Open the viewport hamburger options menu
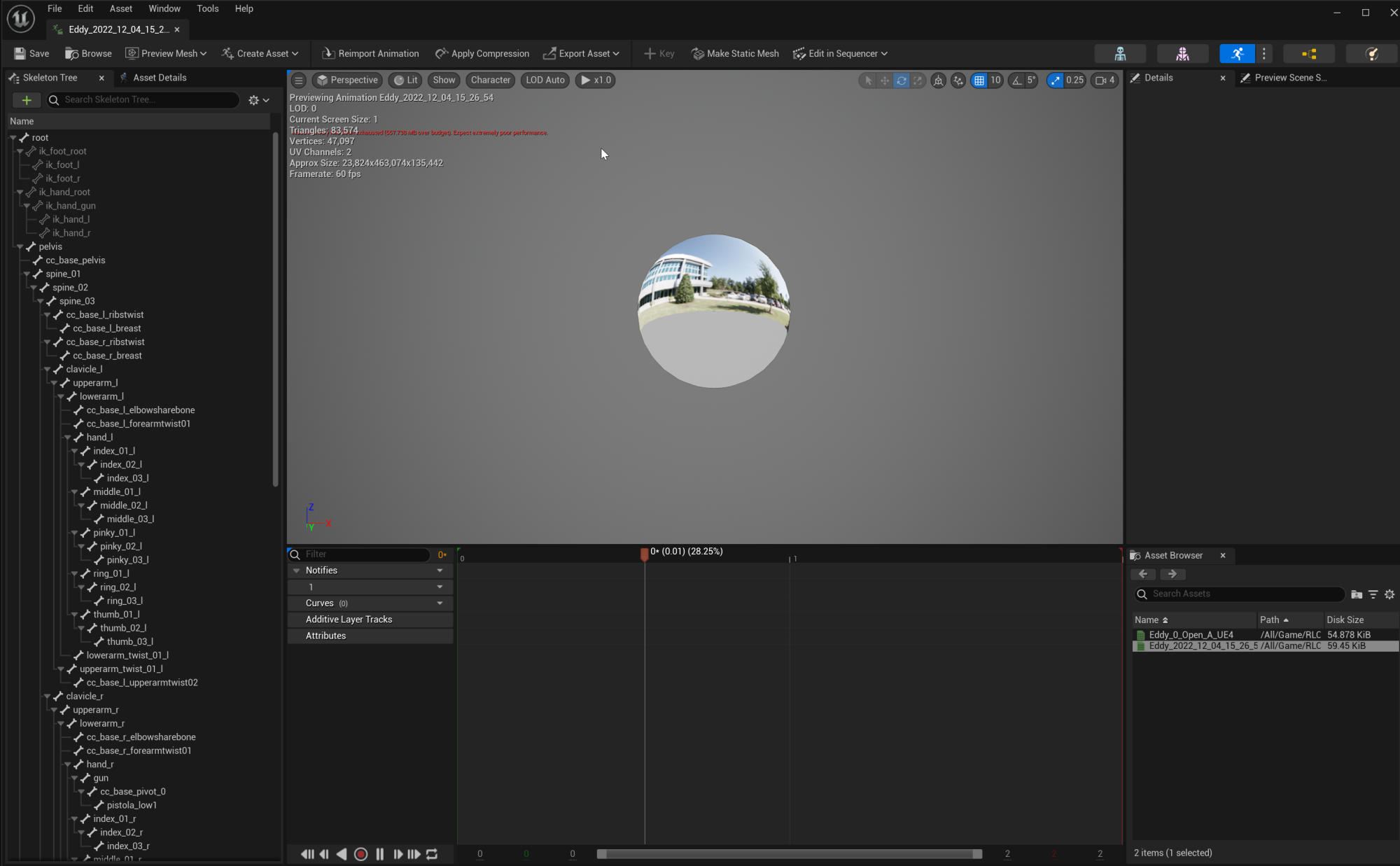Viewport: 1400px width, 866px height. (299, 80)
